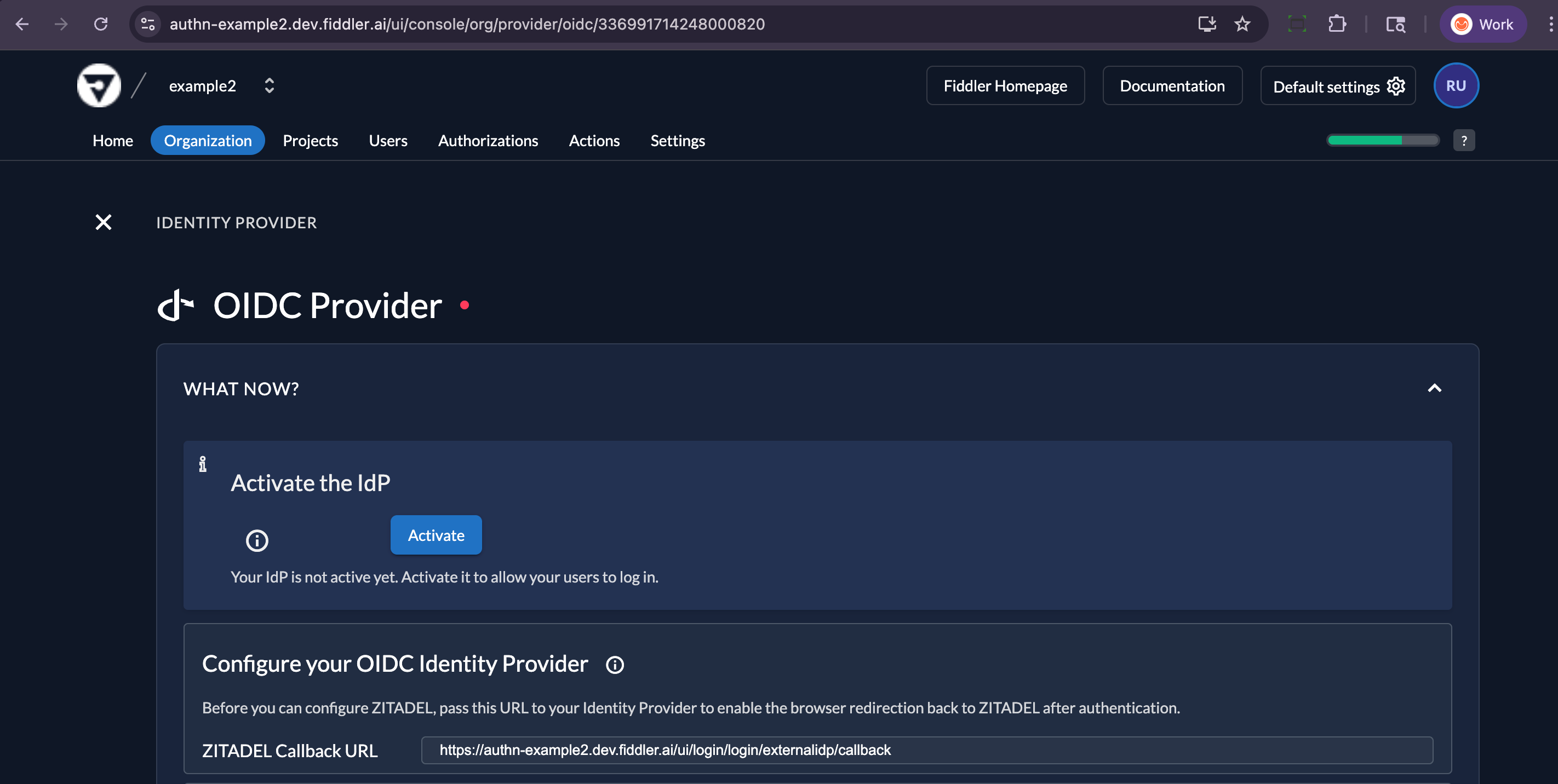Click the green usage progress bar

[1383, 140]
